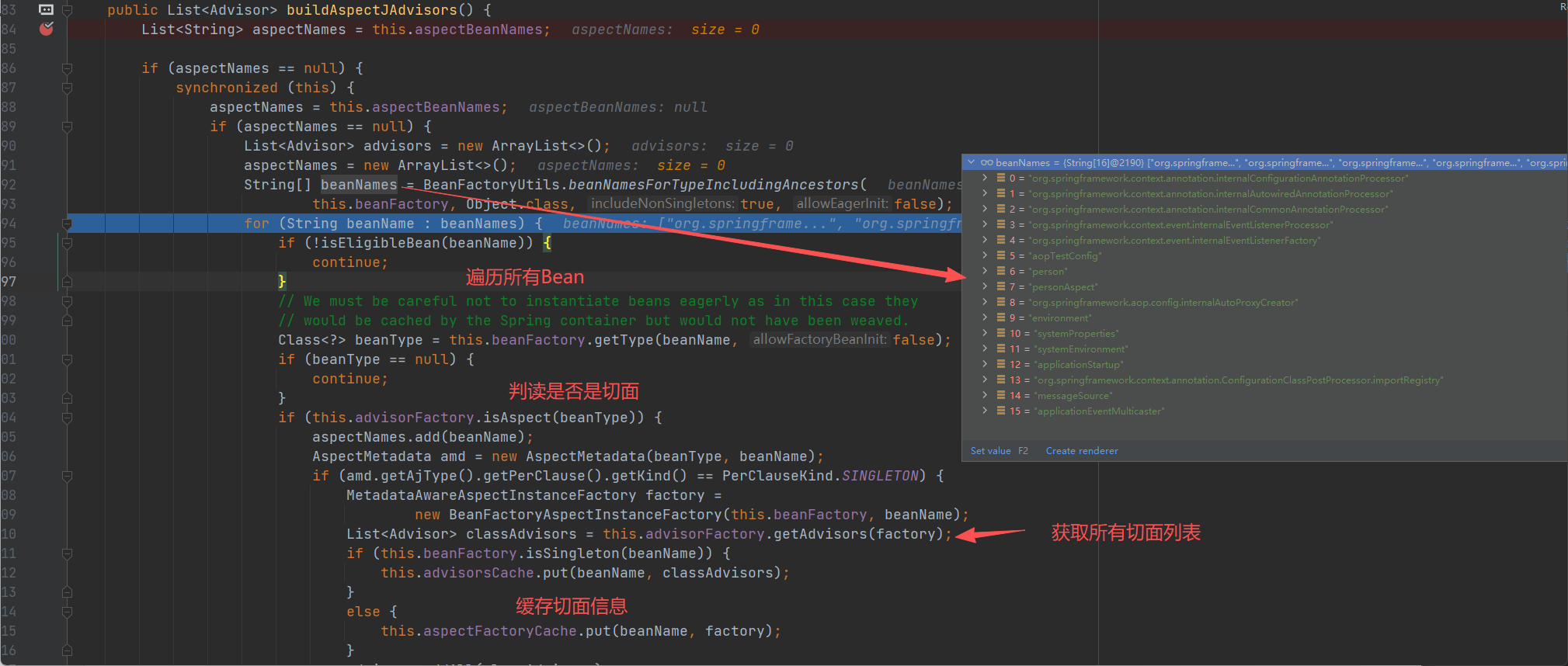Click the highlighted beanNames variable in code
Screen dimensions: 1568x666
pyautogui.click(x=359, y=185)
